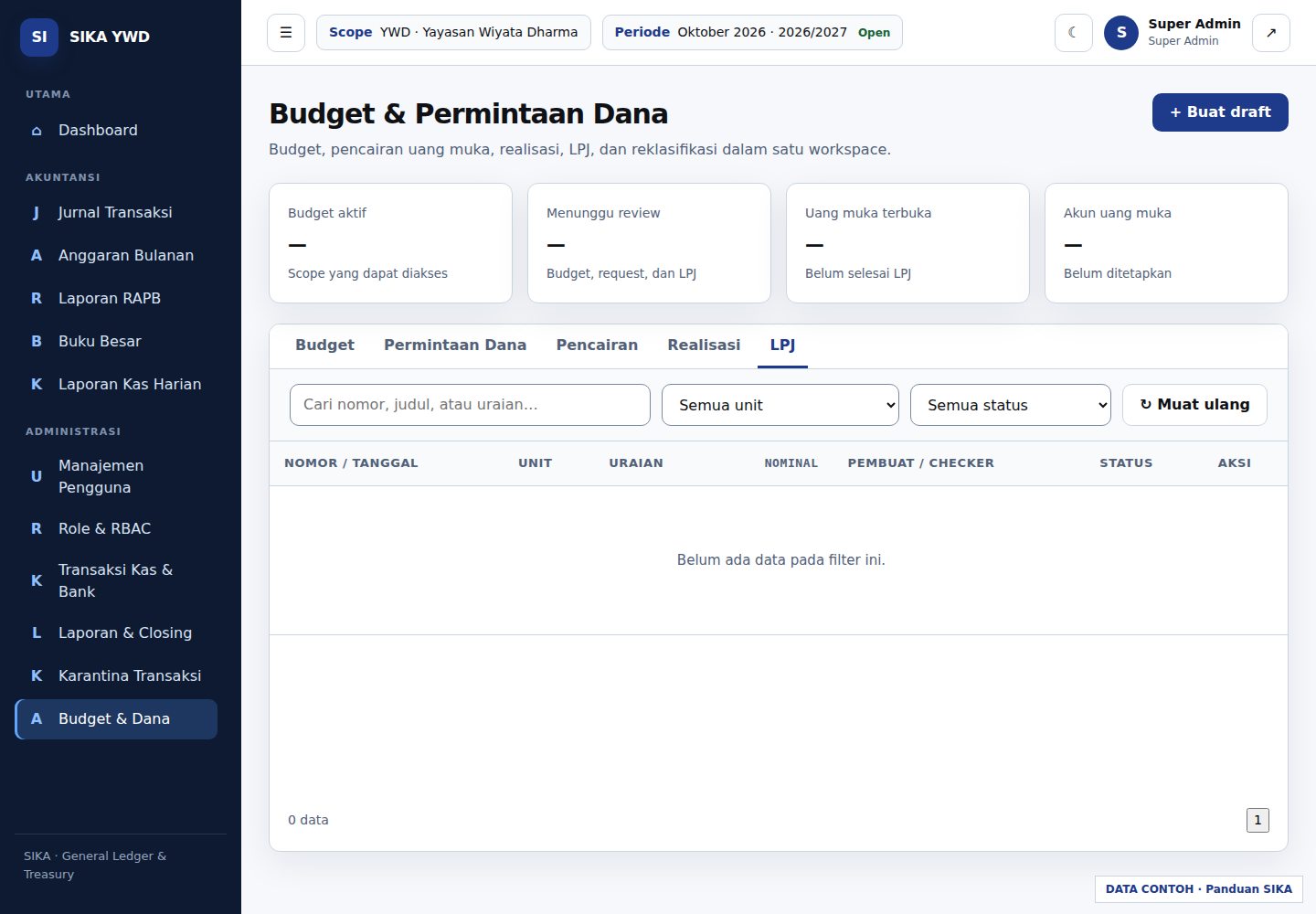Open Laporan Kas Harian
This screenshot has height=914, width=1316.
tap(116, 385)
